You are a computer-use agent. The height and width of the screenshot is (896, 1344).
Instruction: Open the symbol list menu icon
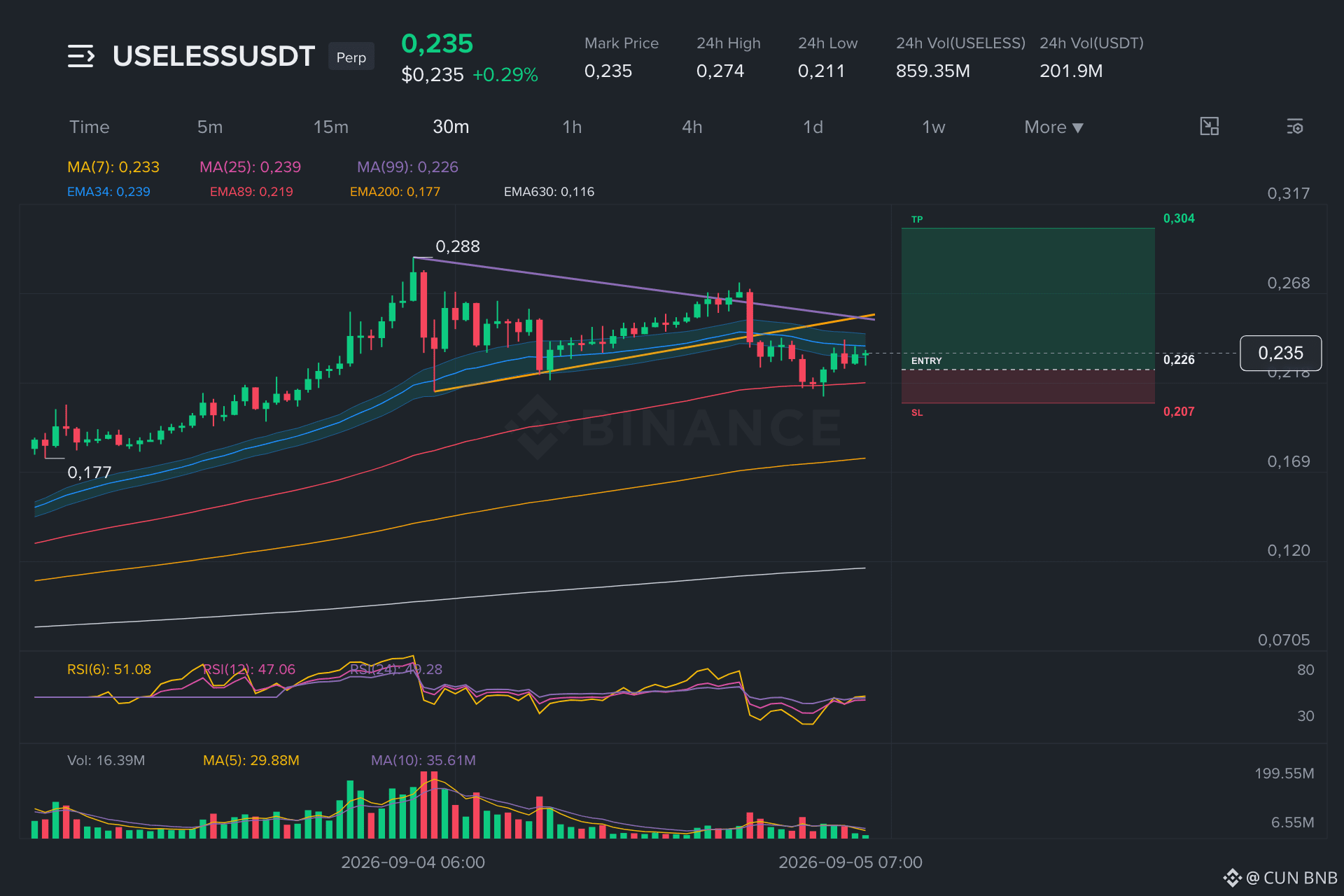pyautogui.click(x=80, y=56)
